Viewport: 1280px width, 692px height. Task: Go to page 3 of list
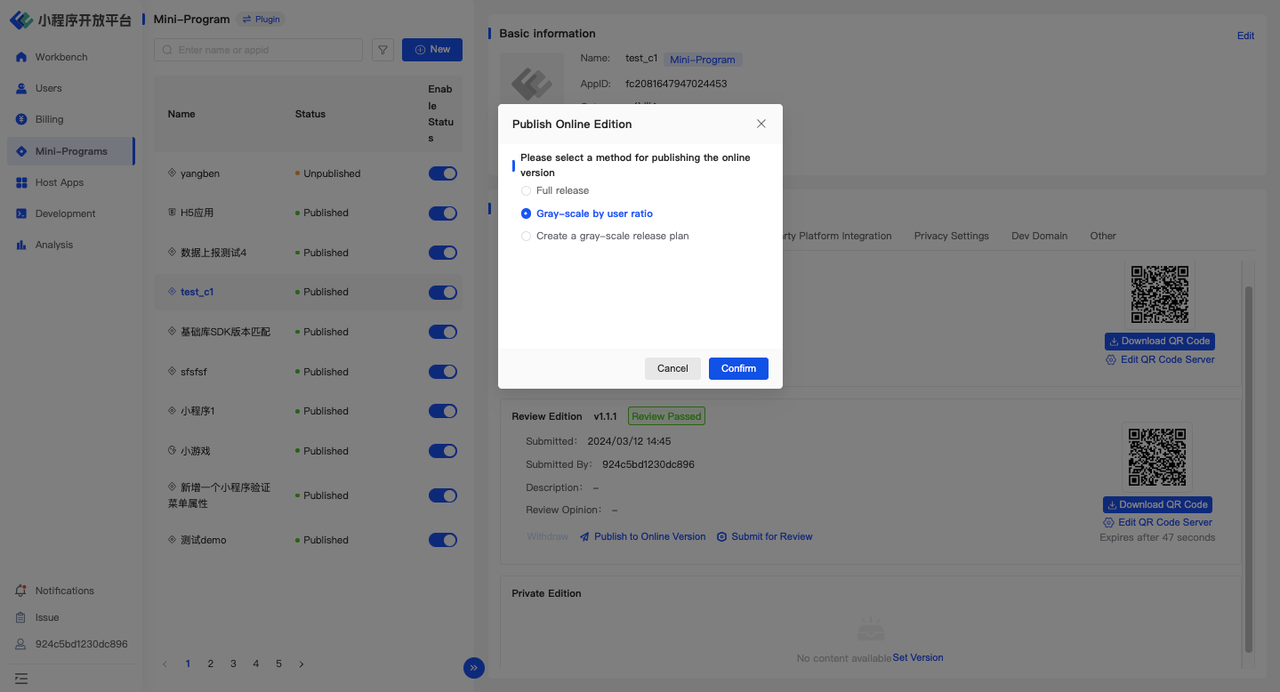click(x=233, y=664)
